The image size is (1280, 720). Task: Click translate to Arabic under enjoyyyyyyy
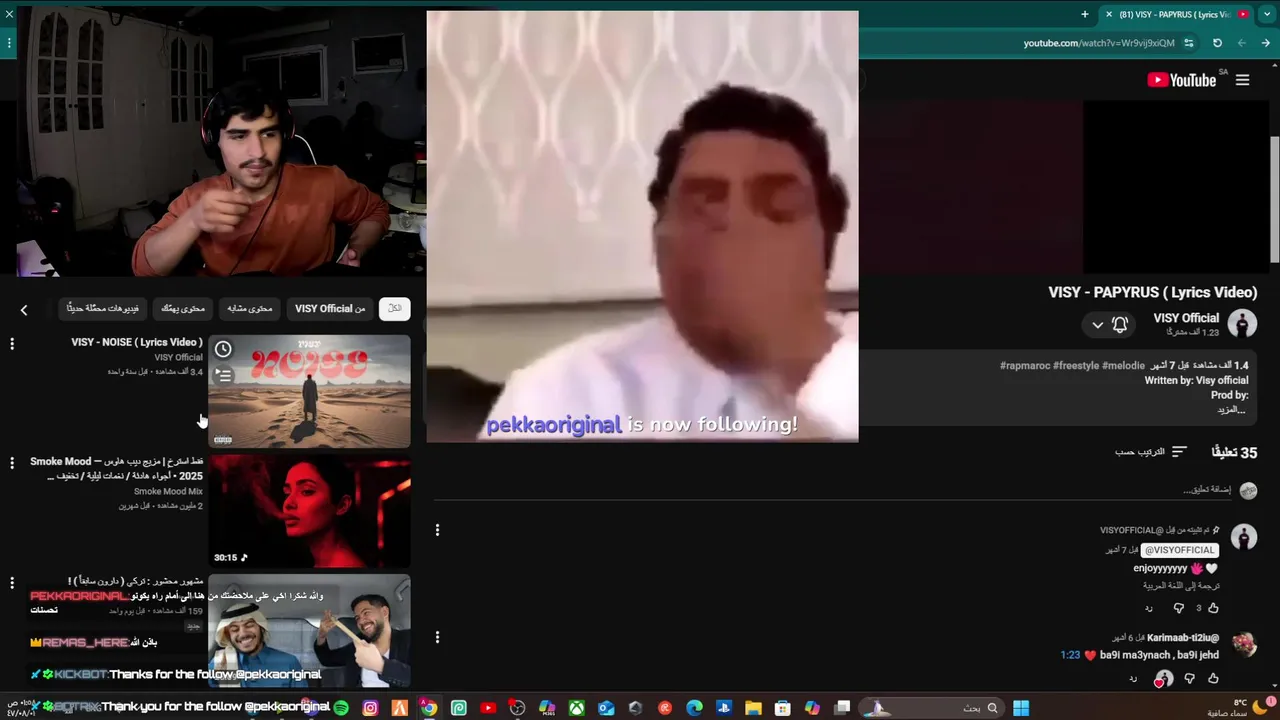[1181, 586]
